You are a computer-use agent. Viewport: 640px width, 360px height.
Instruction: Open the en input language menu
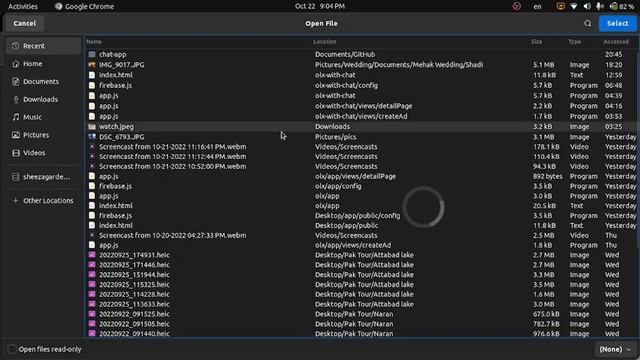pyautogui.click(x=537, y=6)
